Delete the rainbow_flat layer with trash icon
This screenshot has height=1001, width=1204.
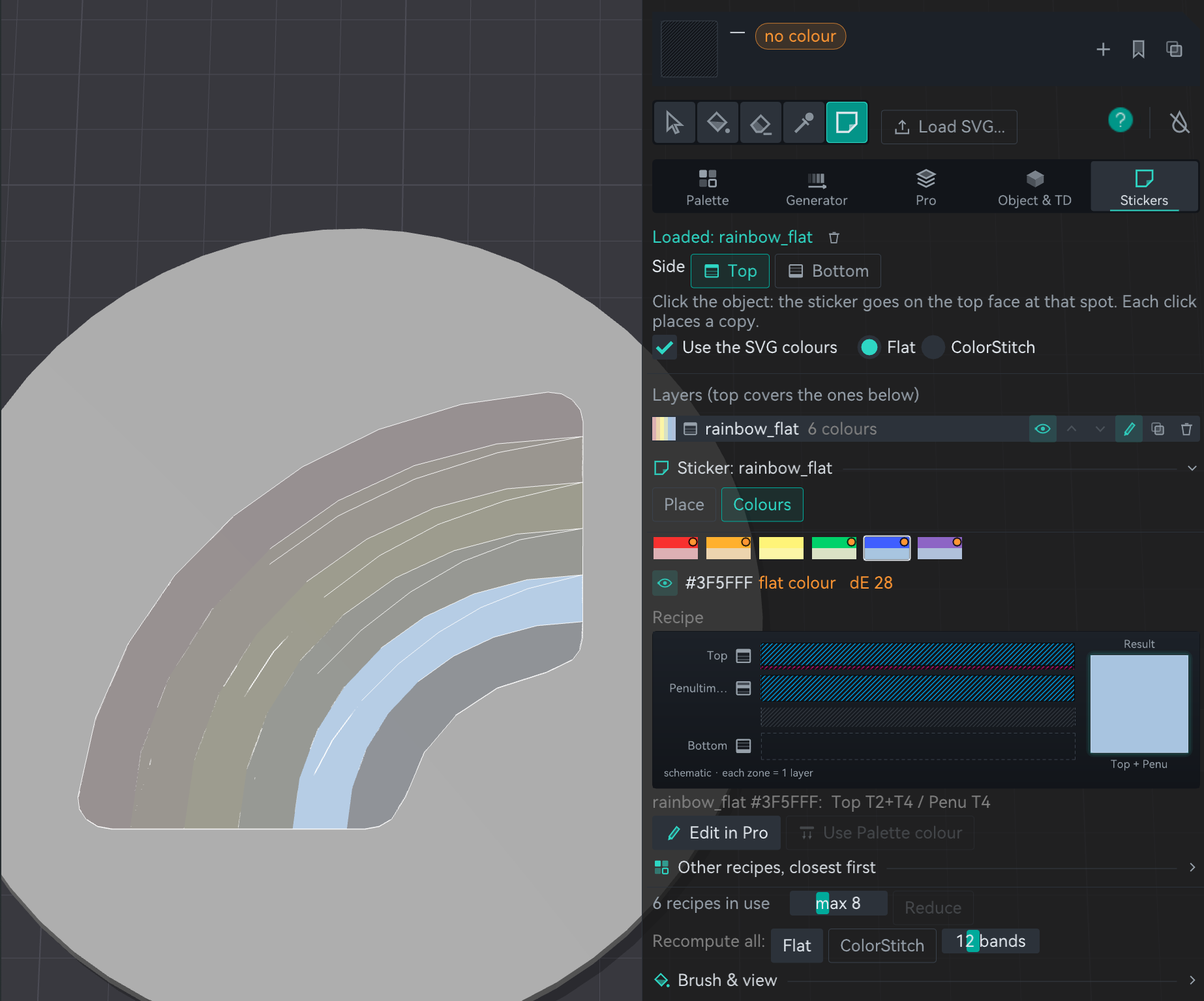1186,429
